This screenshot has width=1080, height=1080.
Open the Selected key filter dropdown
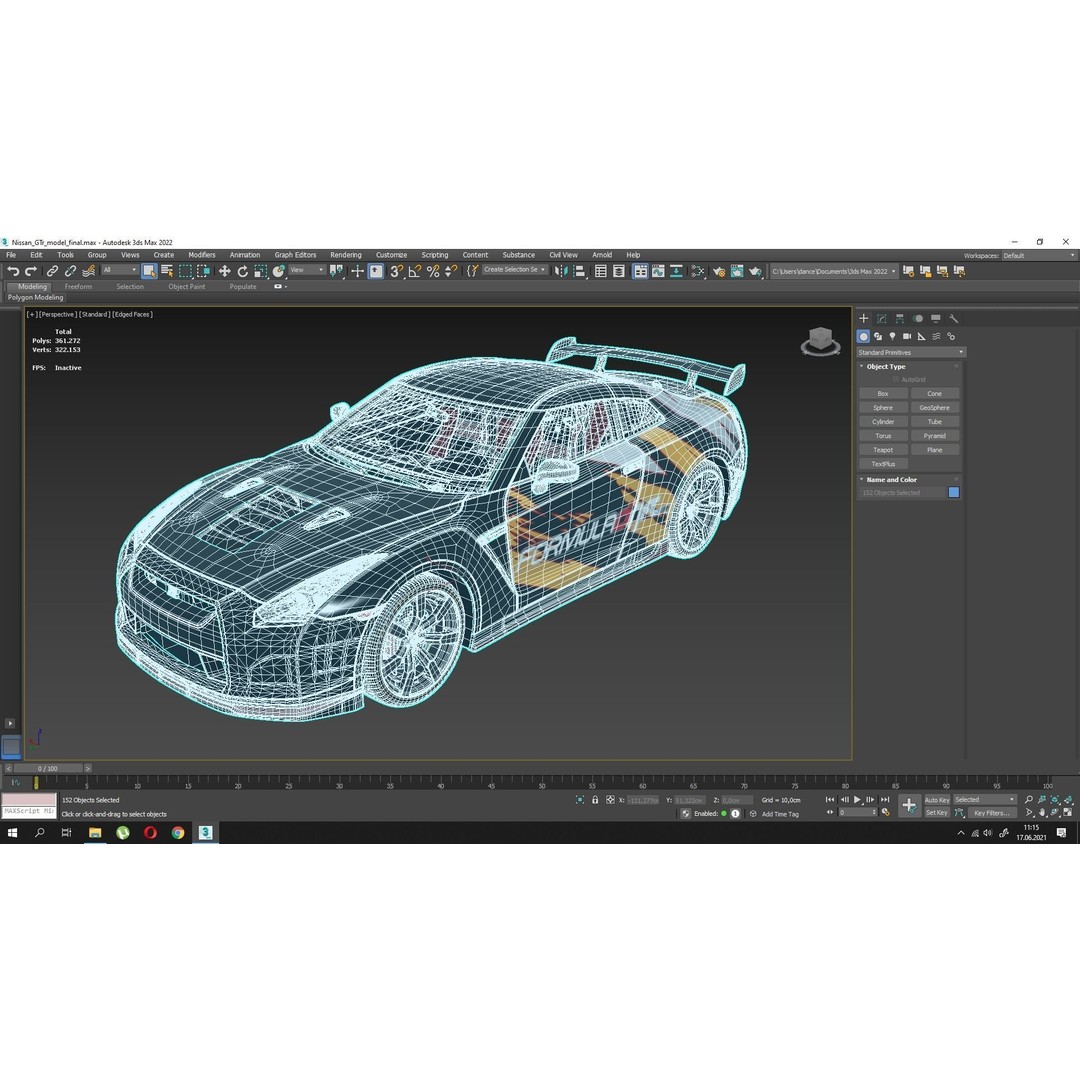click(x=985, y=800)
